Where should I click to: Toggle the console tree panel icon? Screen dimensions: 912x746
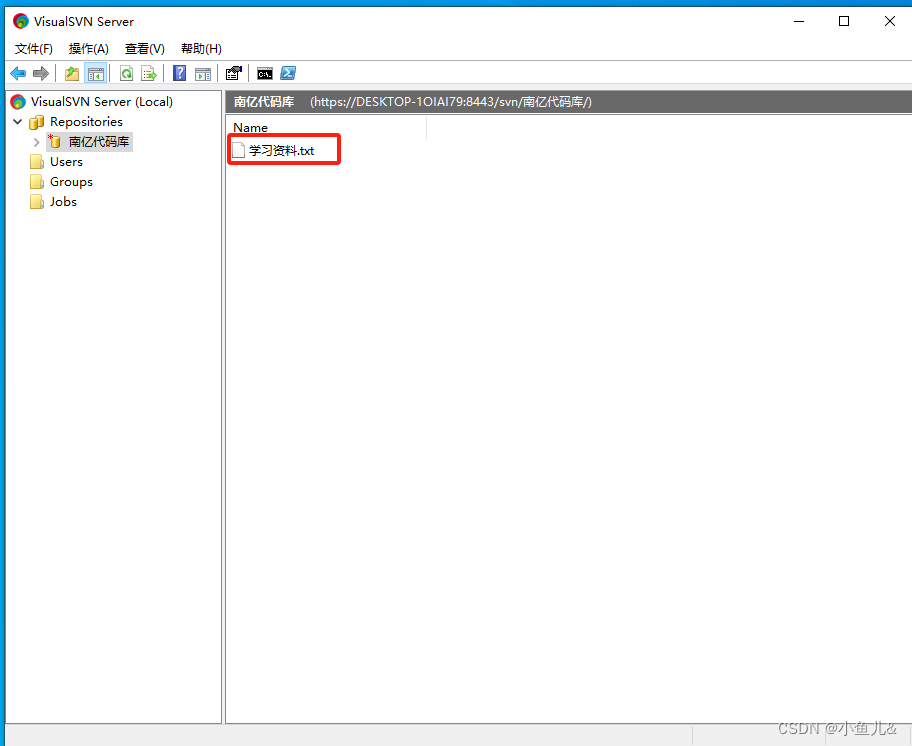point(96,73)
